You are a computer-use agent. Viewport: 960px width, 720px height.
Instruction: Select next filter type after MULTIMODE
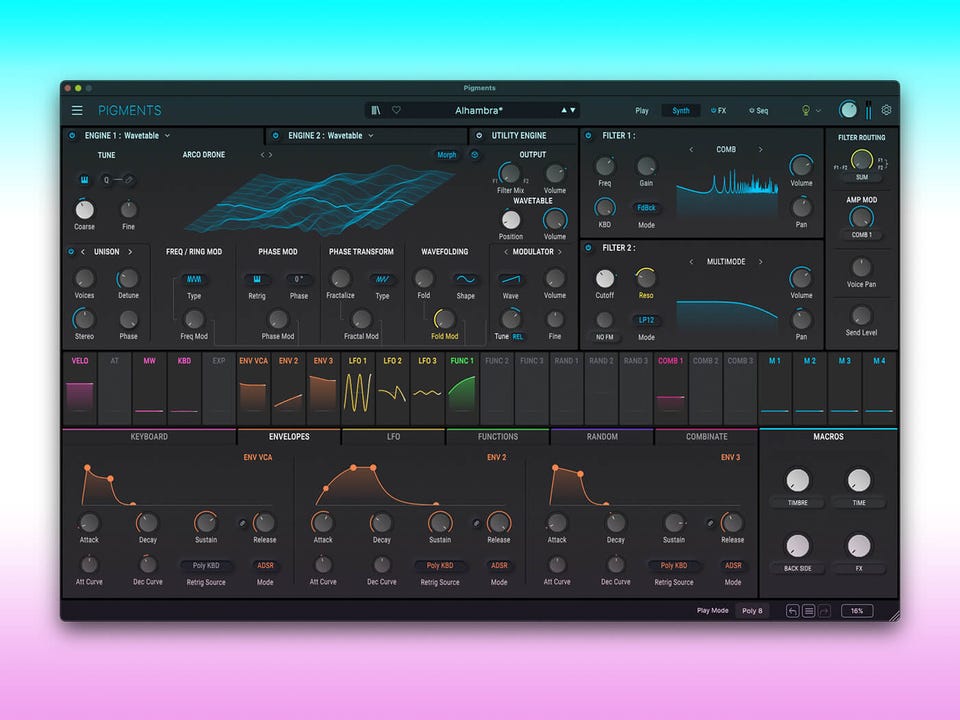point(760,261)
